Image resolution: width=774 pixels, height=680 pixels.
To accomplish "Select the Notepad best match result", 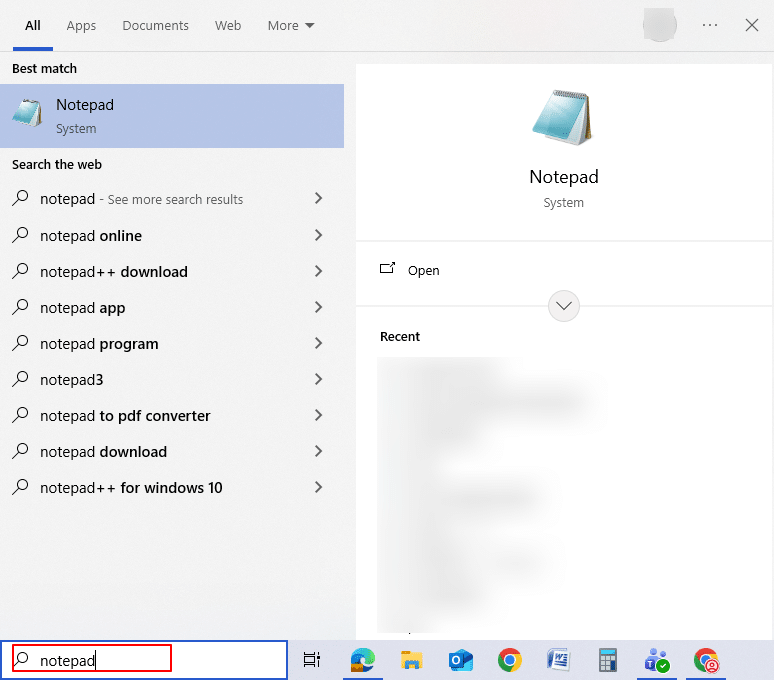I will [x=172, y=116].
